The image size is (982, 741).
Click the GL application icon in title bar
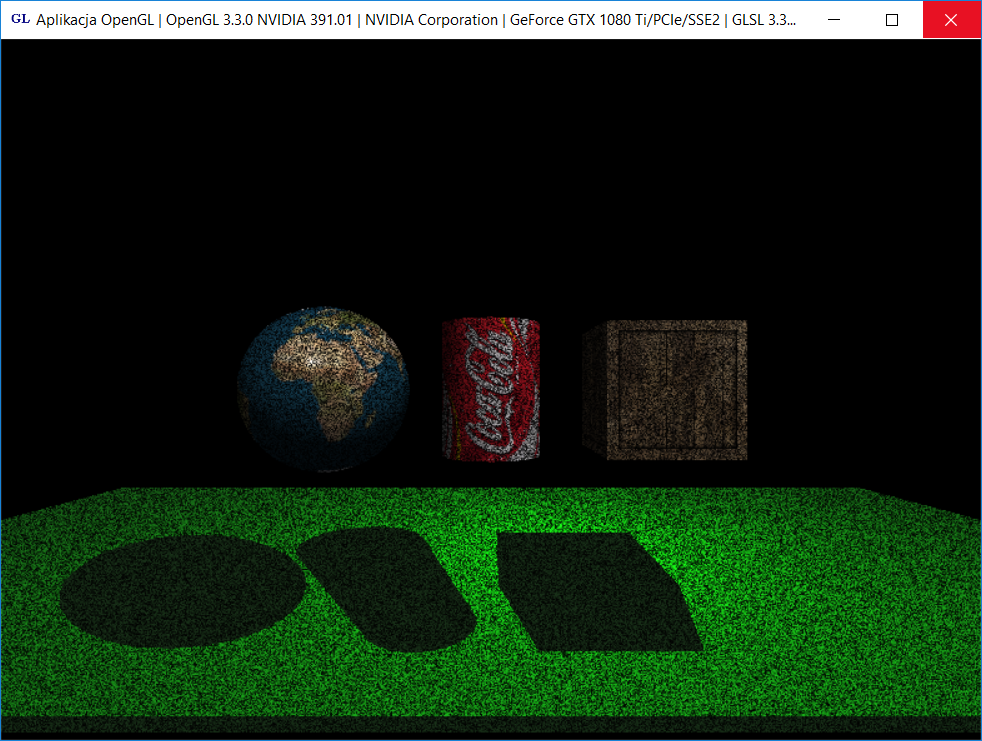tap(19, 19)
